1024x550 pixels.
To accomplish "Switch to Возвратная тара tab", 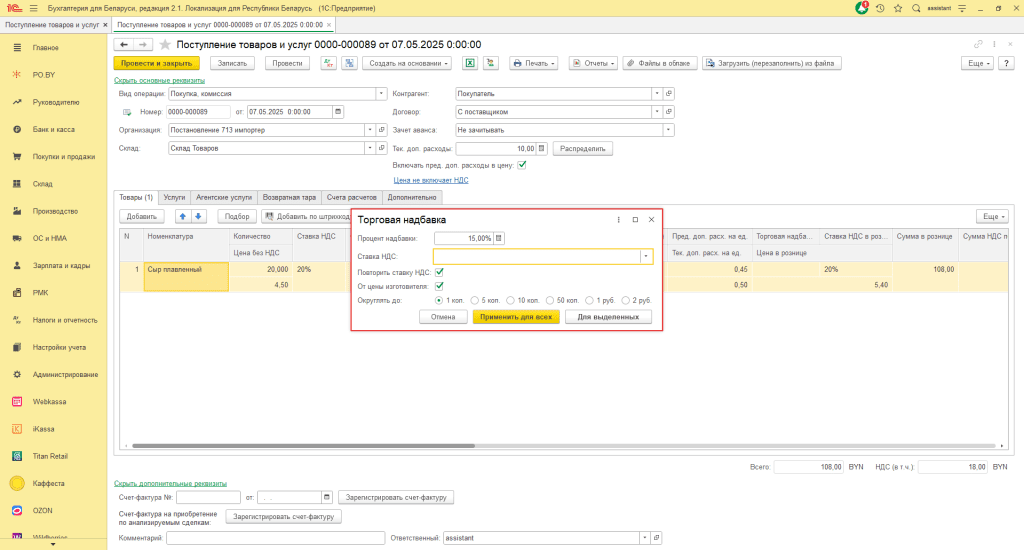I will [x=289, y=197].
